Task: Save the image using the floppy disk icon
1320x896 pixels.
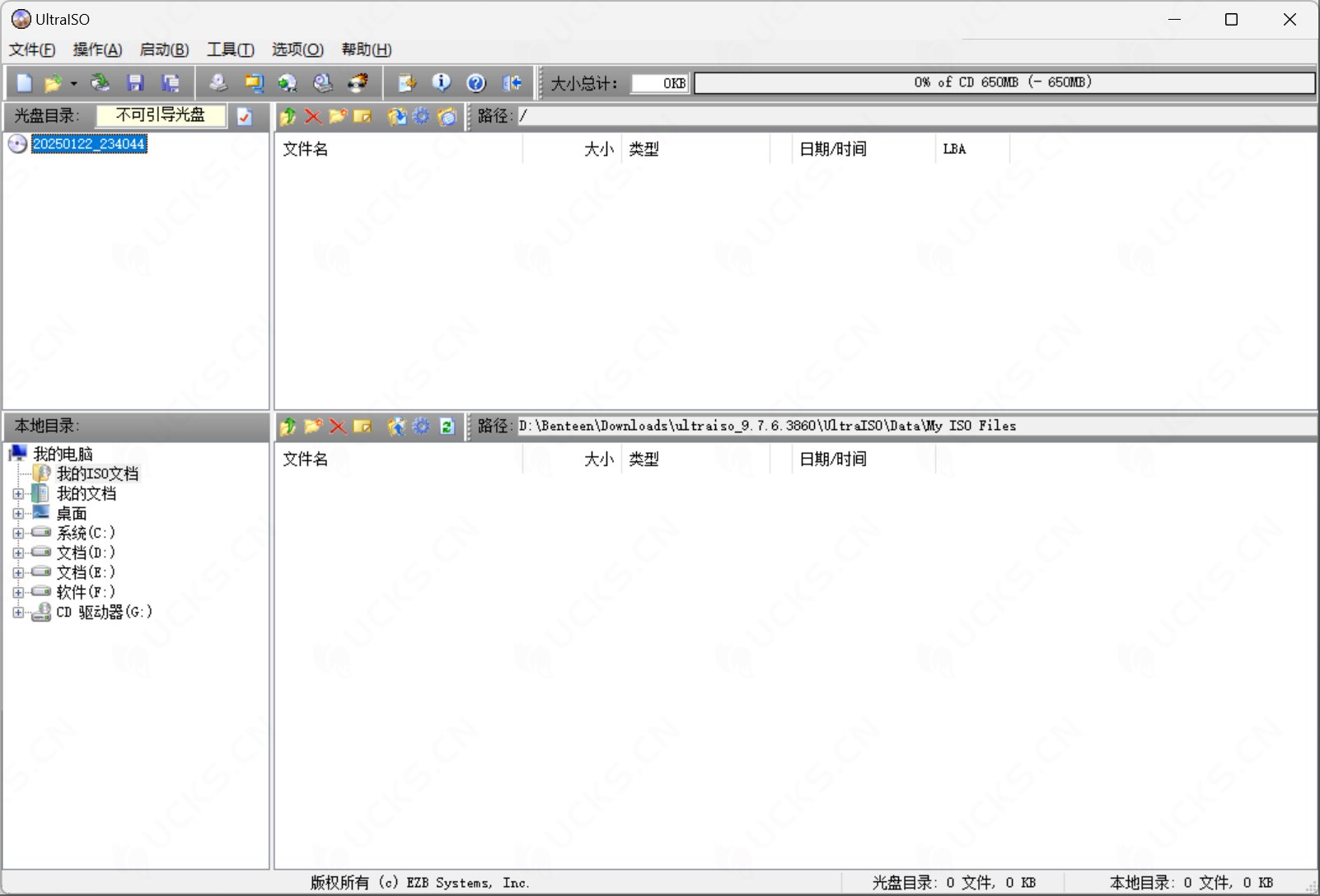Action: [x=135, y=83]
